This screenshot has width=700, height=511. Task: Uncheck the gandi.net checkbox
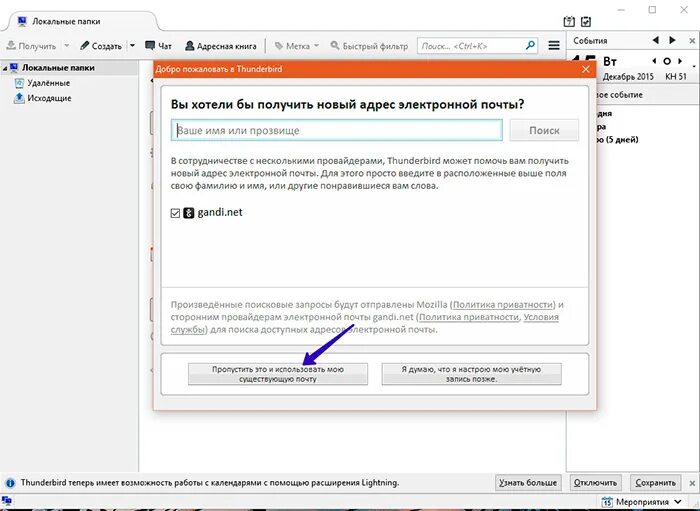[x=175, y=213]
